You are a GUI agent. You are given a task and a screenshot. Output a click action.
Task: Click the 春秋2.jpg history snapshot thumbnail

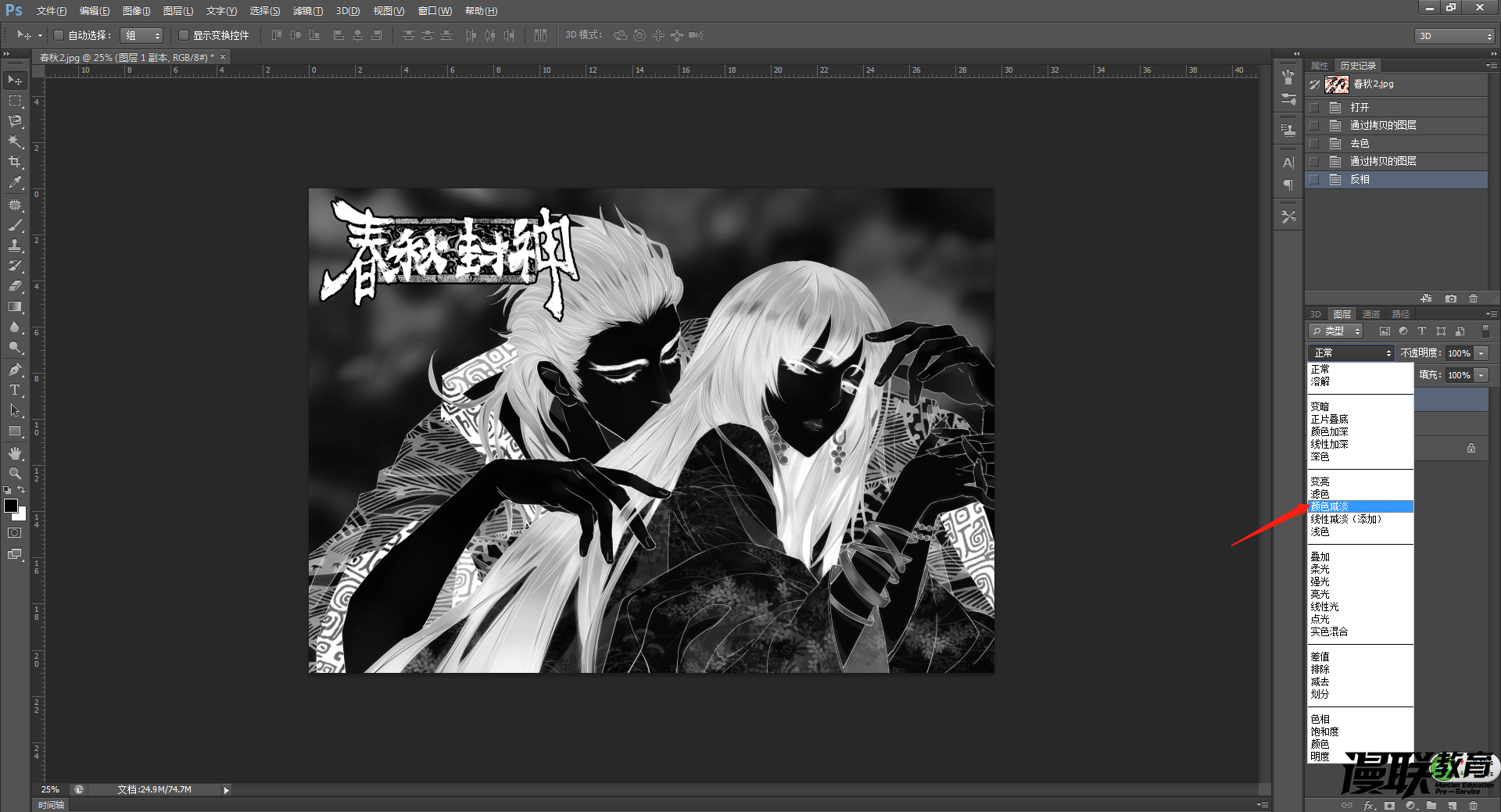click(x=1337, y=84)
